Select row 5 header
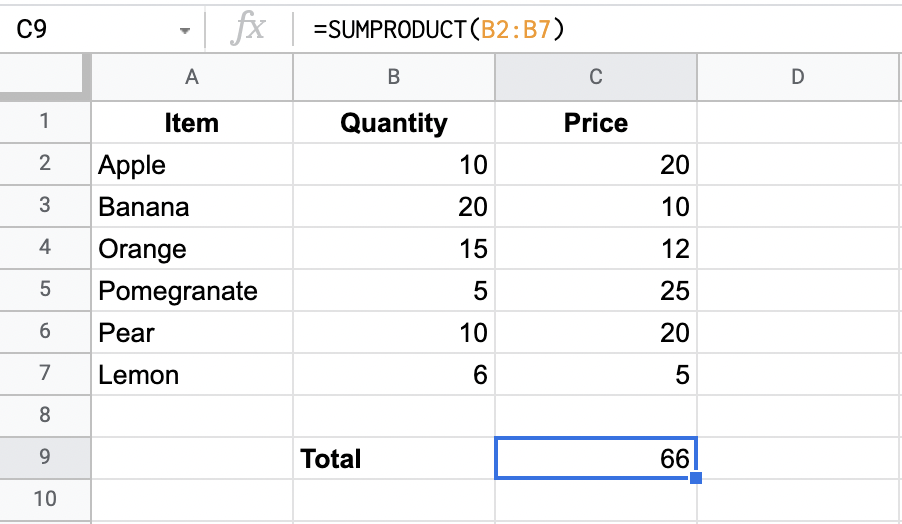Viewport: 902px width, 524px height. coord(45,290)
